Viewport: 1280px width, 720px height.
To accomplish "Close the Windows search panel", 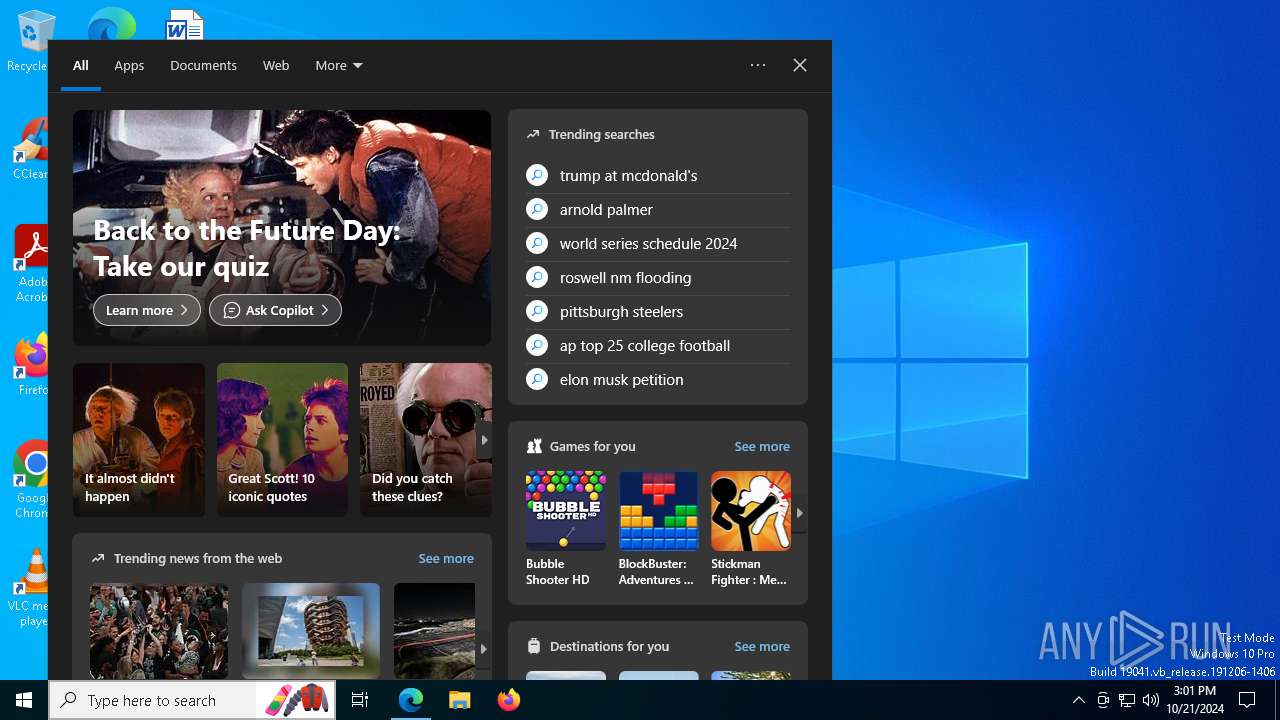I will [800, 65].
